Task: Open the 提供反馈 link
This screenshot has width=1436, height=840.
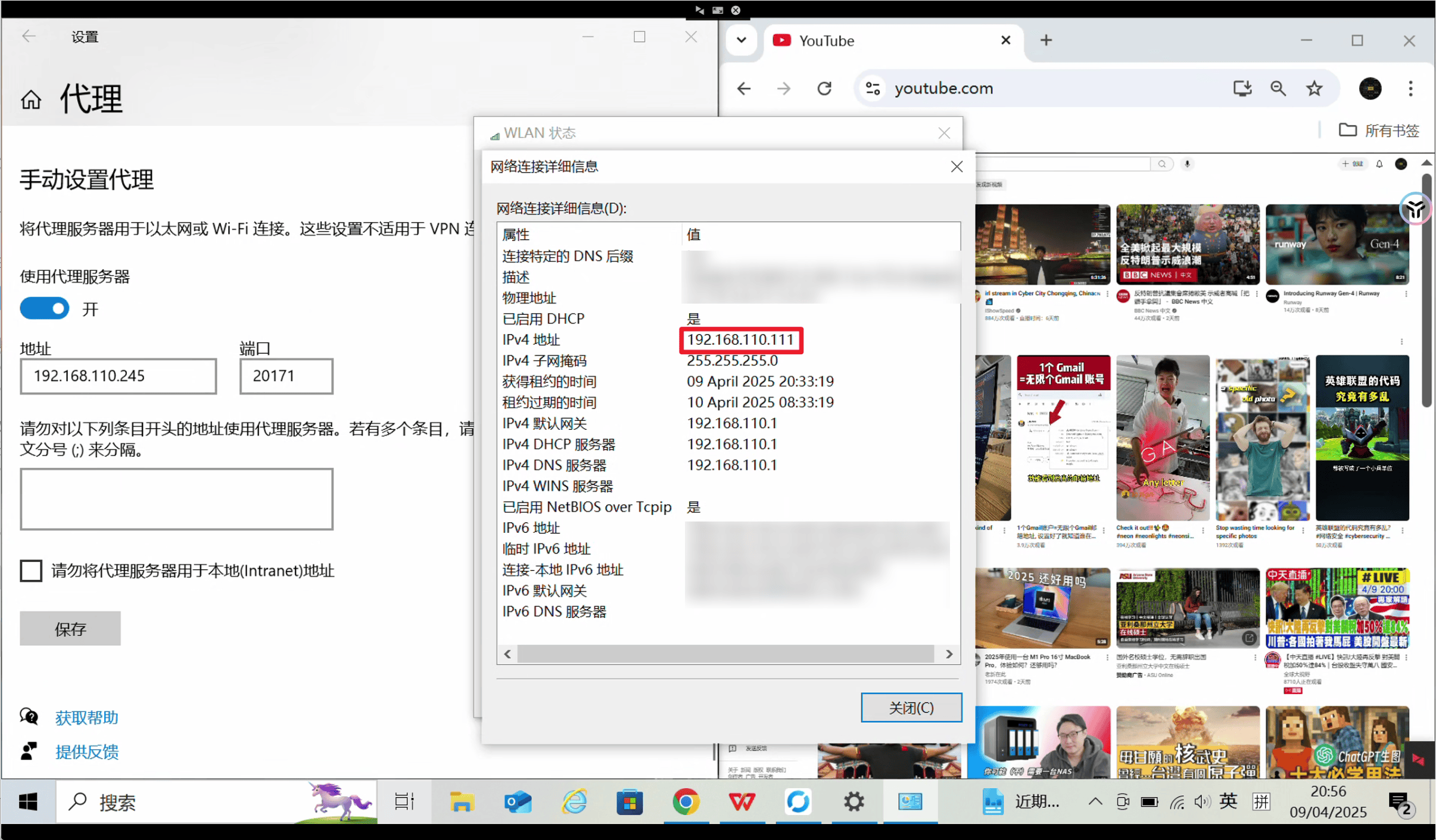Action: (x=86, y=752)
